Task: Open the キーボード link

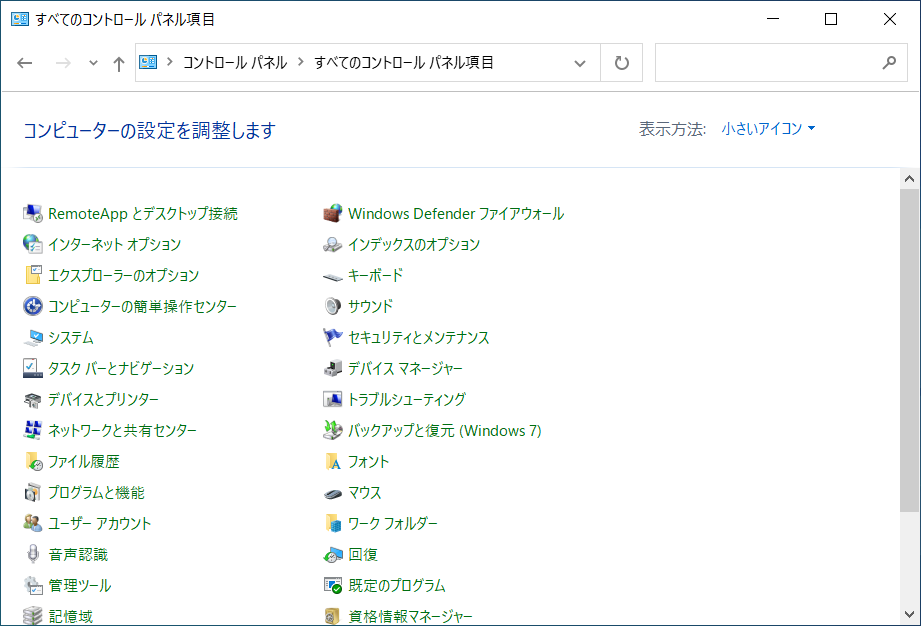Action: pyautogui.click(x=376, y=275)
